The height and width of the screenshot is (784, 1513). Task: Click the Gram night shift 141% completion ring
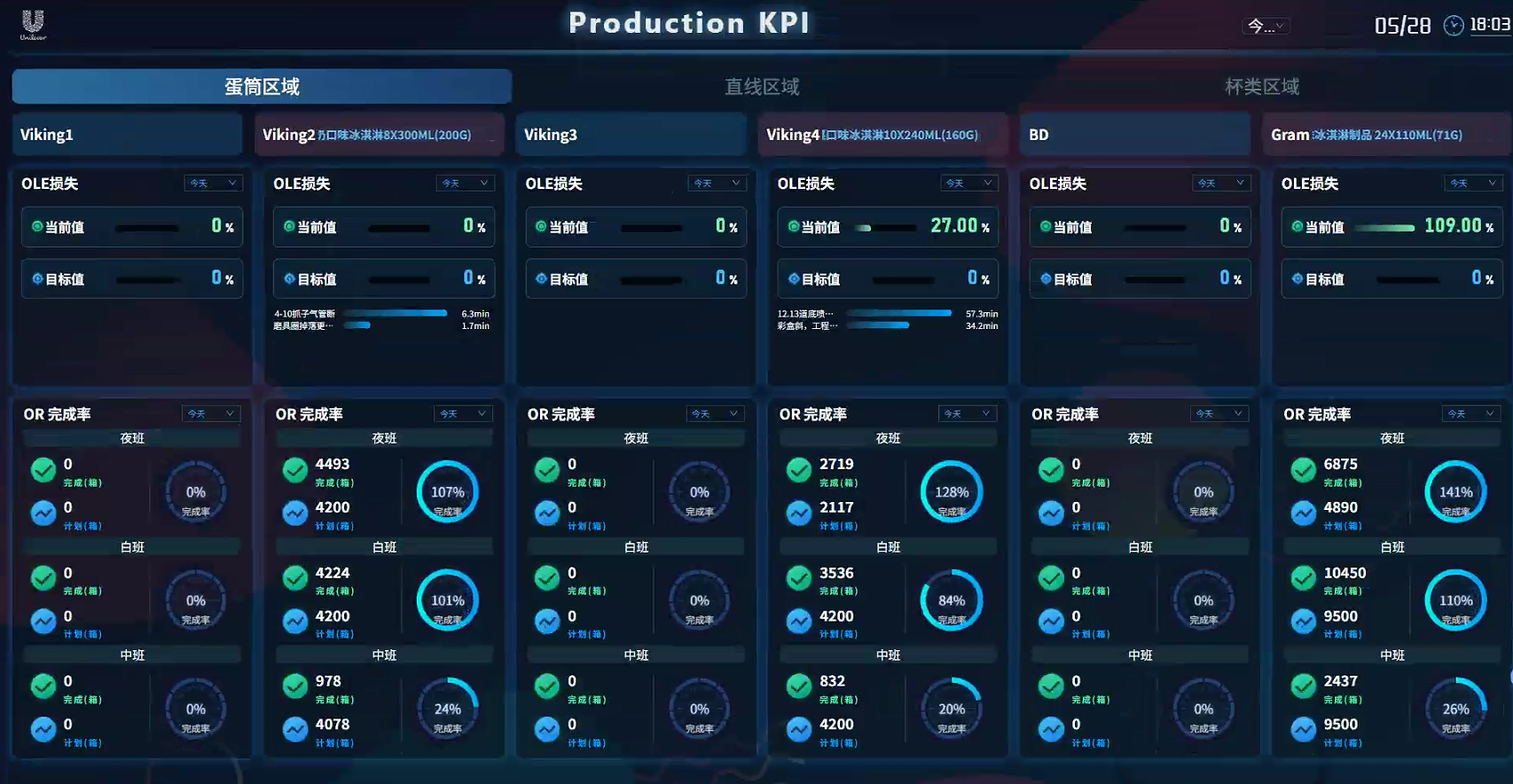pos(1455,492)
